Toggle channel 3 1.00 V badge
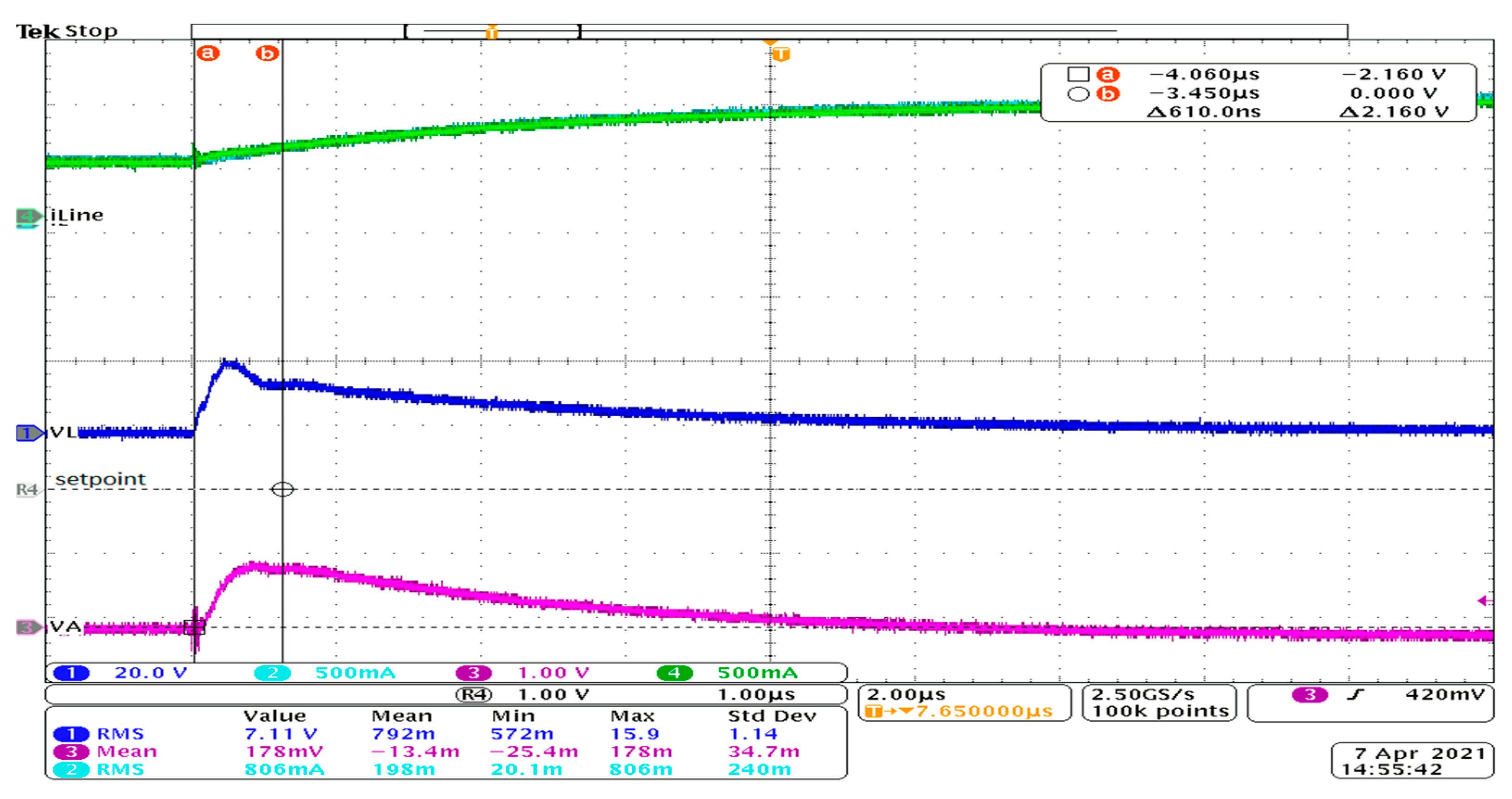 click(473, 673)
